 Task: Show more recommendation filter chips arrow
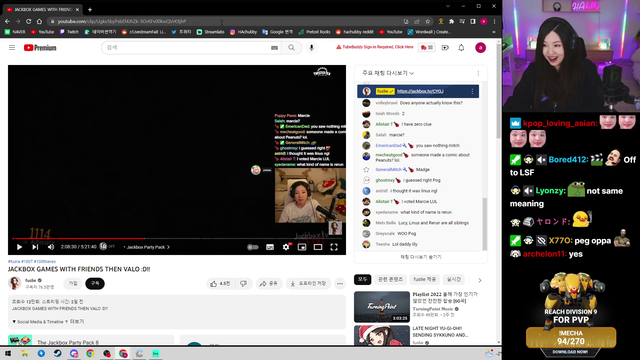pos(480,280)
